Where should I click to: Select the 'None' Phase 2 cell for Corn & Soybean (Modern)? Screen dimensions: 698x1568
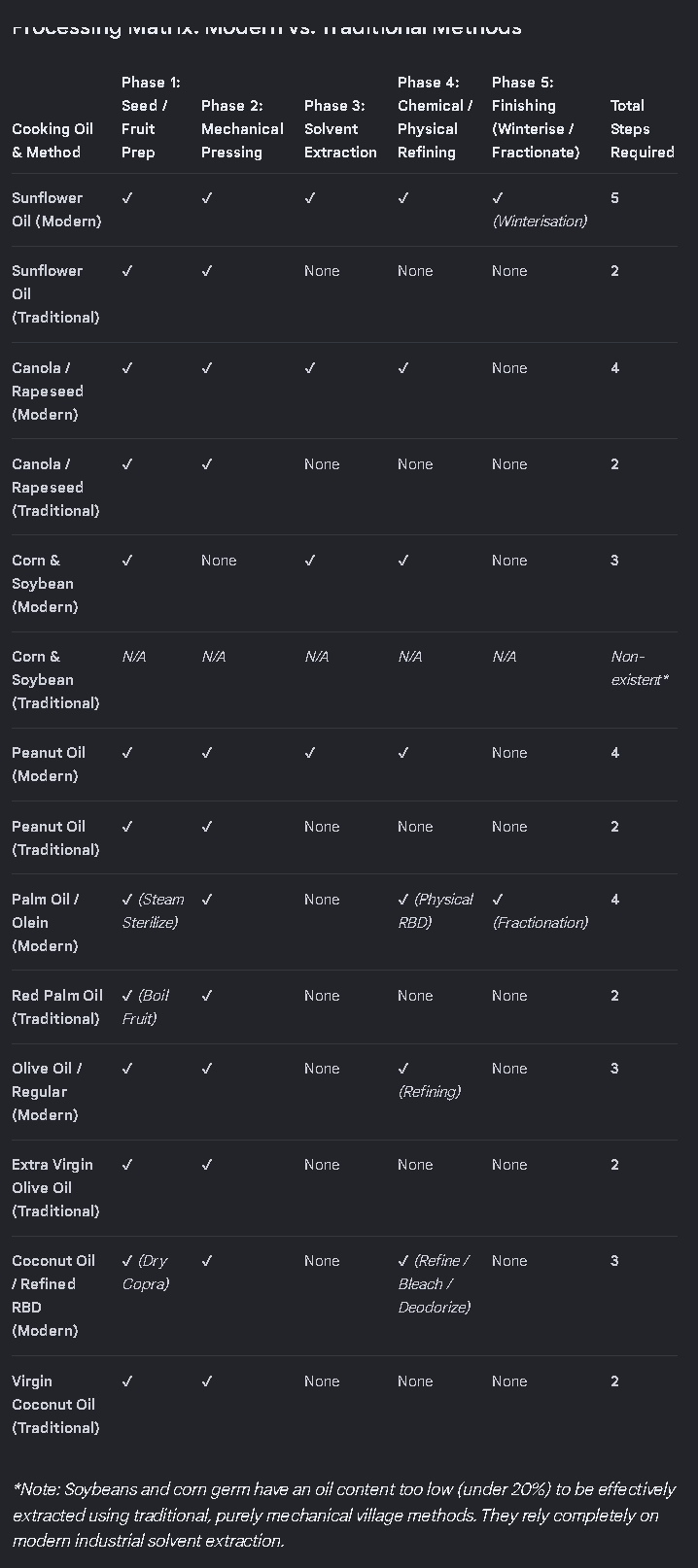(x=219, y=561)
